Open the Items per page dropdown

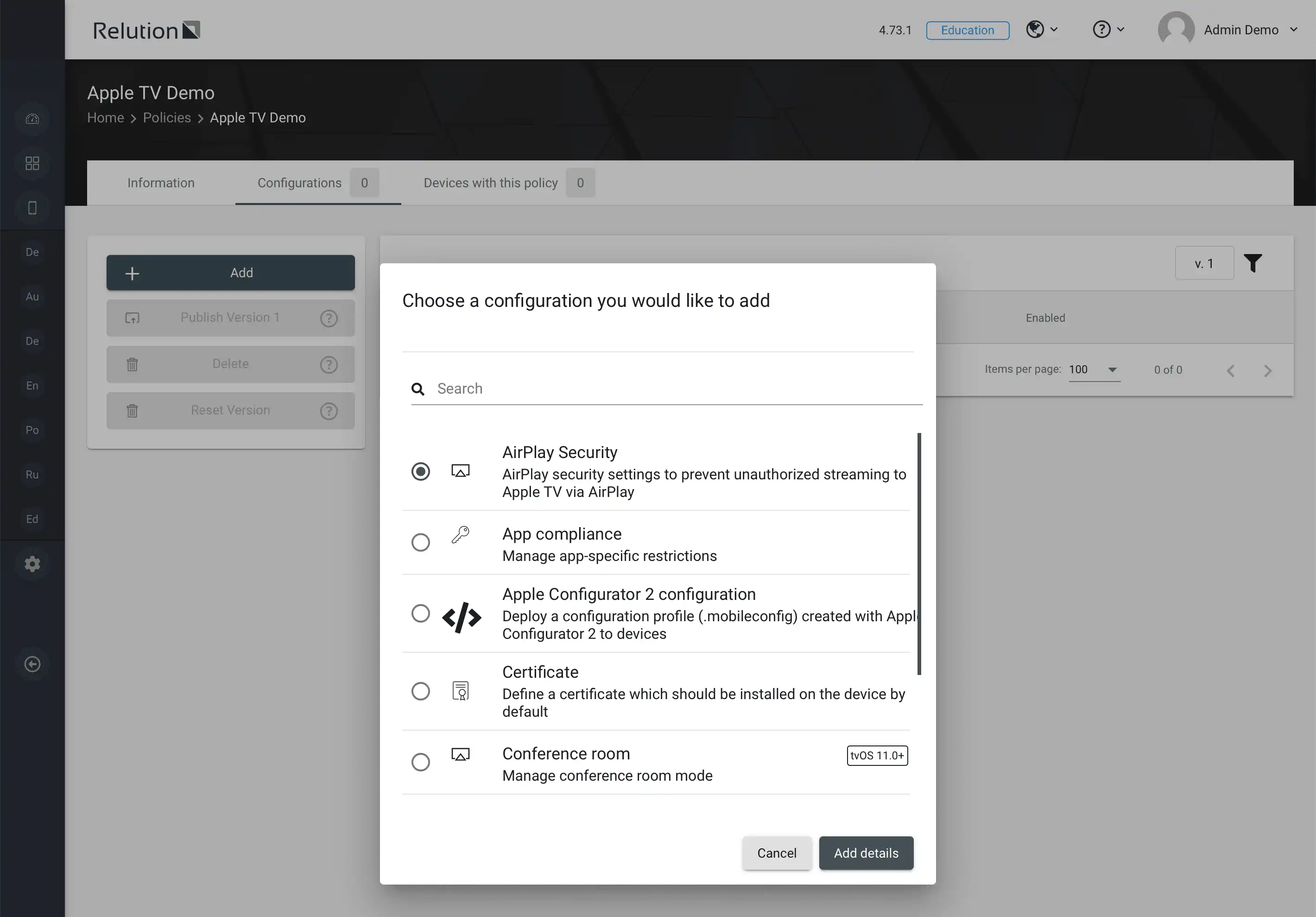pos(1094,370)
